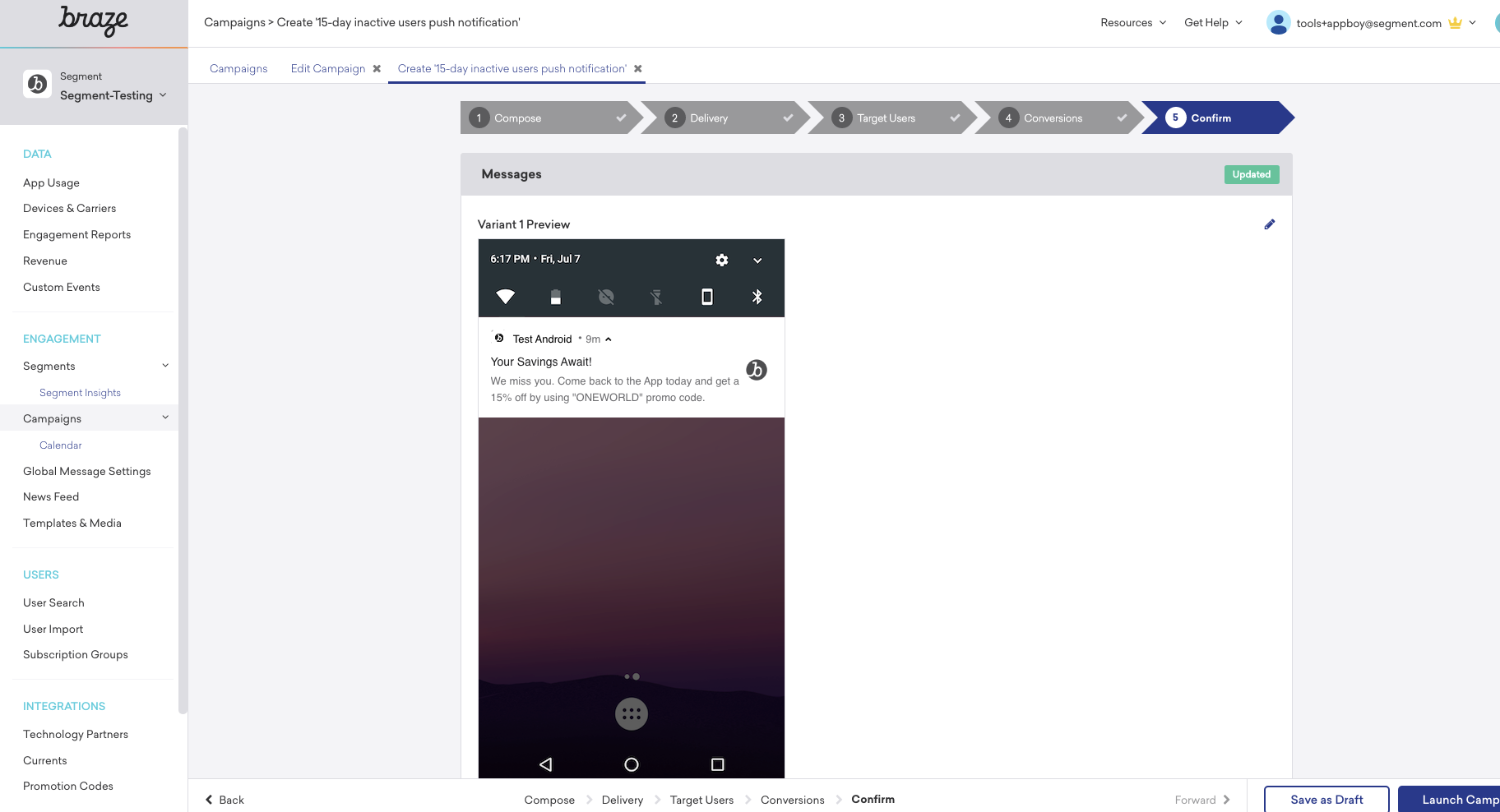Switch to the Campaigns tab

pos(238,68)
